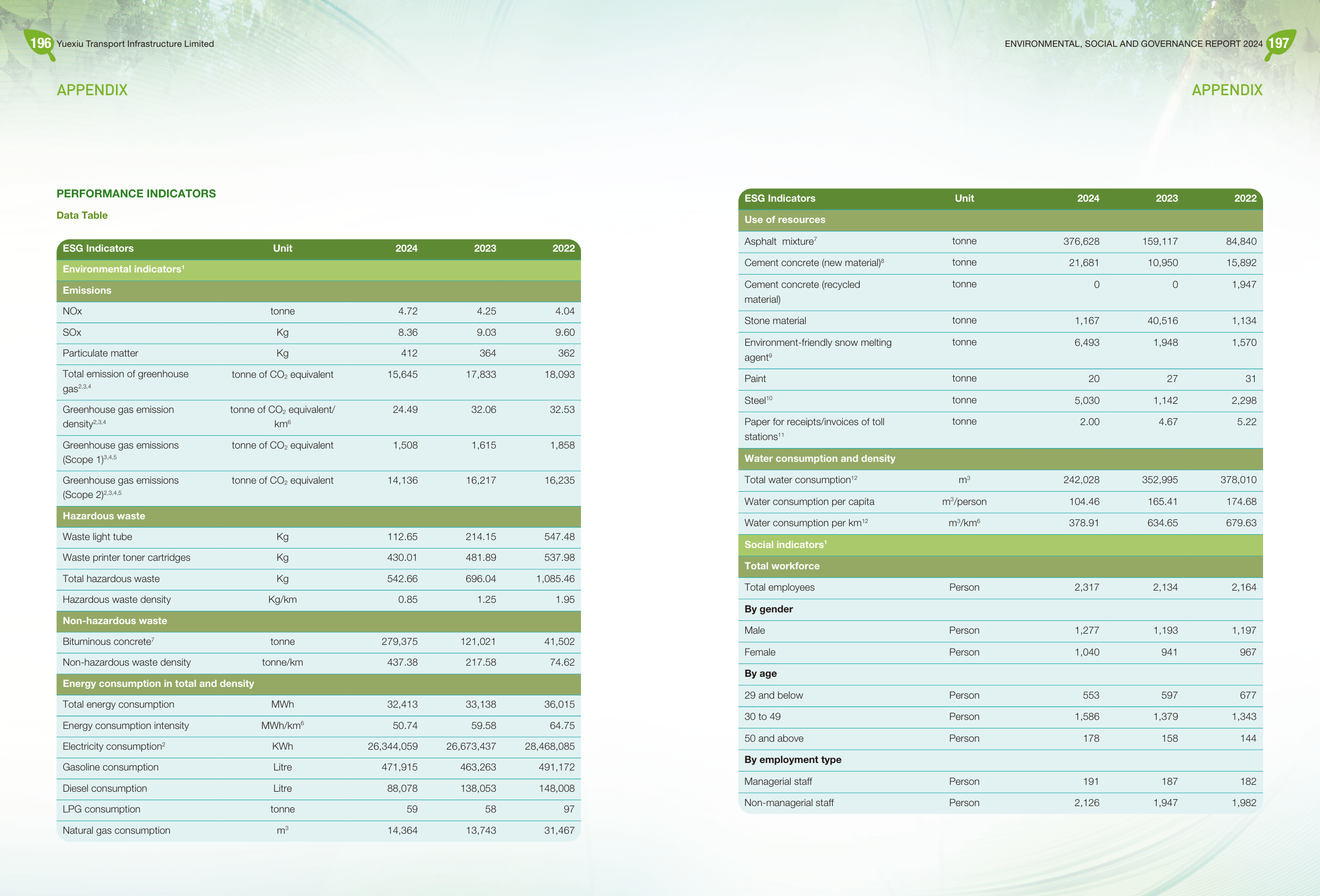
Task: Click the 'By gender' subheading
Action: [768, 609]
